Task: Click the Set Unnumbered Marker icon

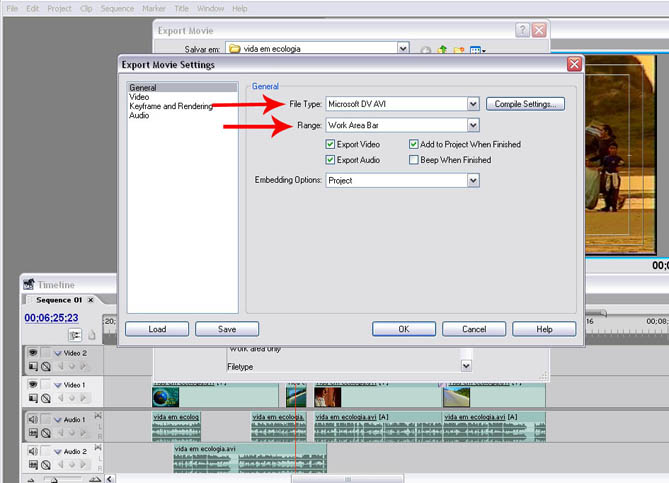Action: [91, 335]
